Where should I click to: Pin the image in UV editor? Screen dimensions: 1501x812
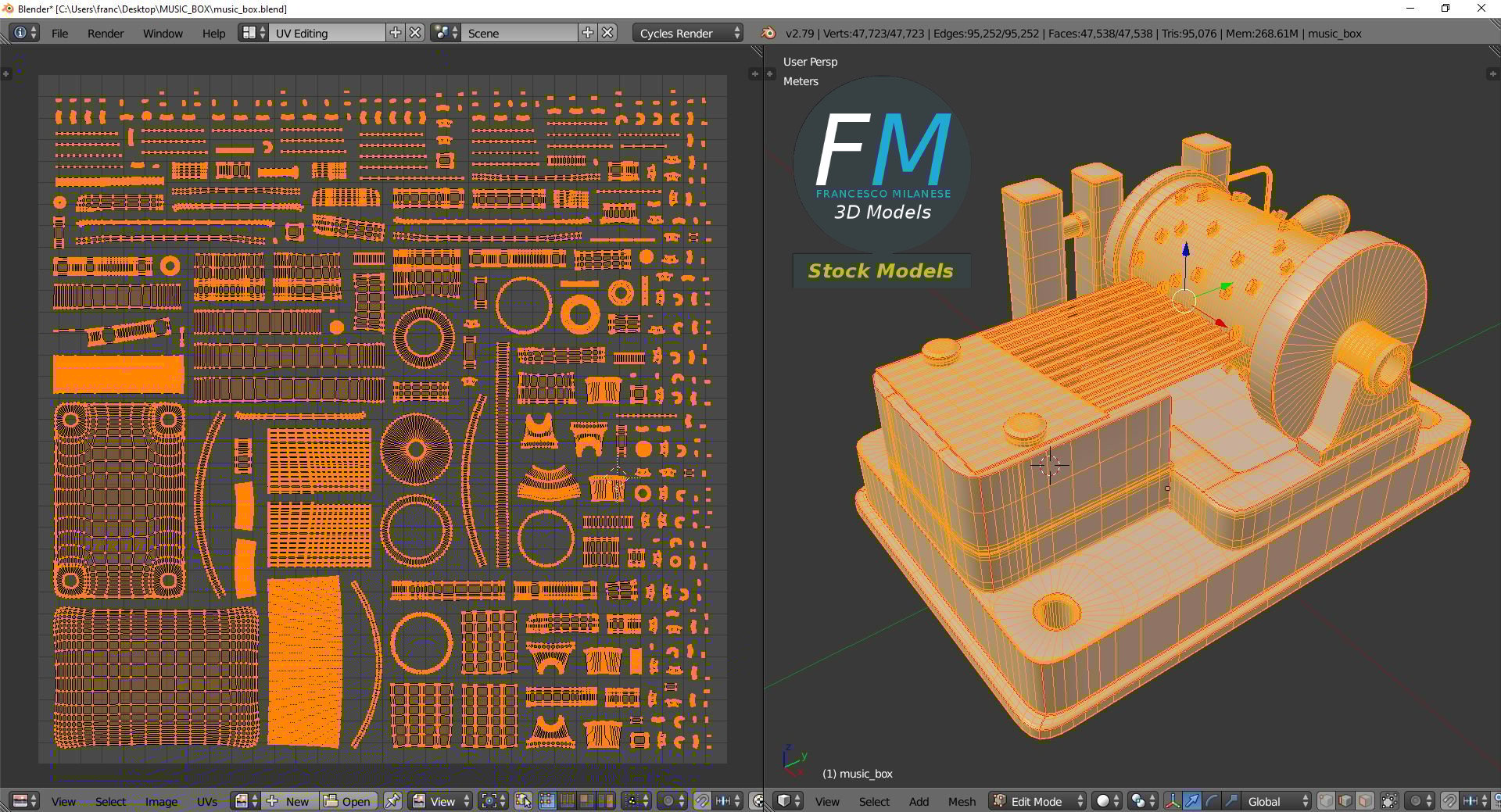point(392,801)
